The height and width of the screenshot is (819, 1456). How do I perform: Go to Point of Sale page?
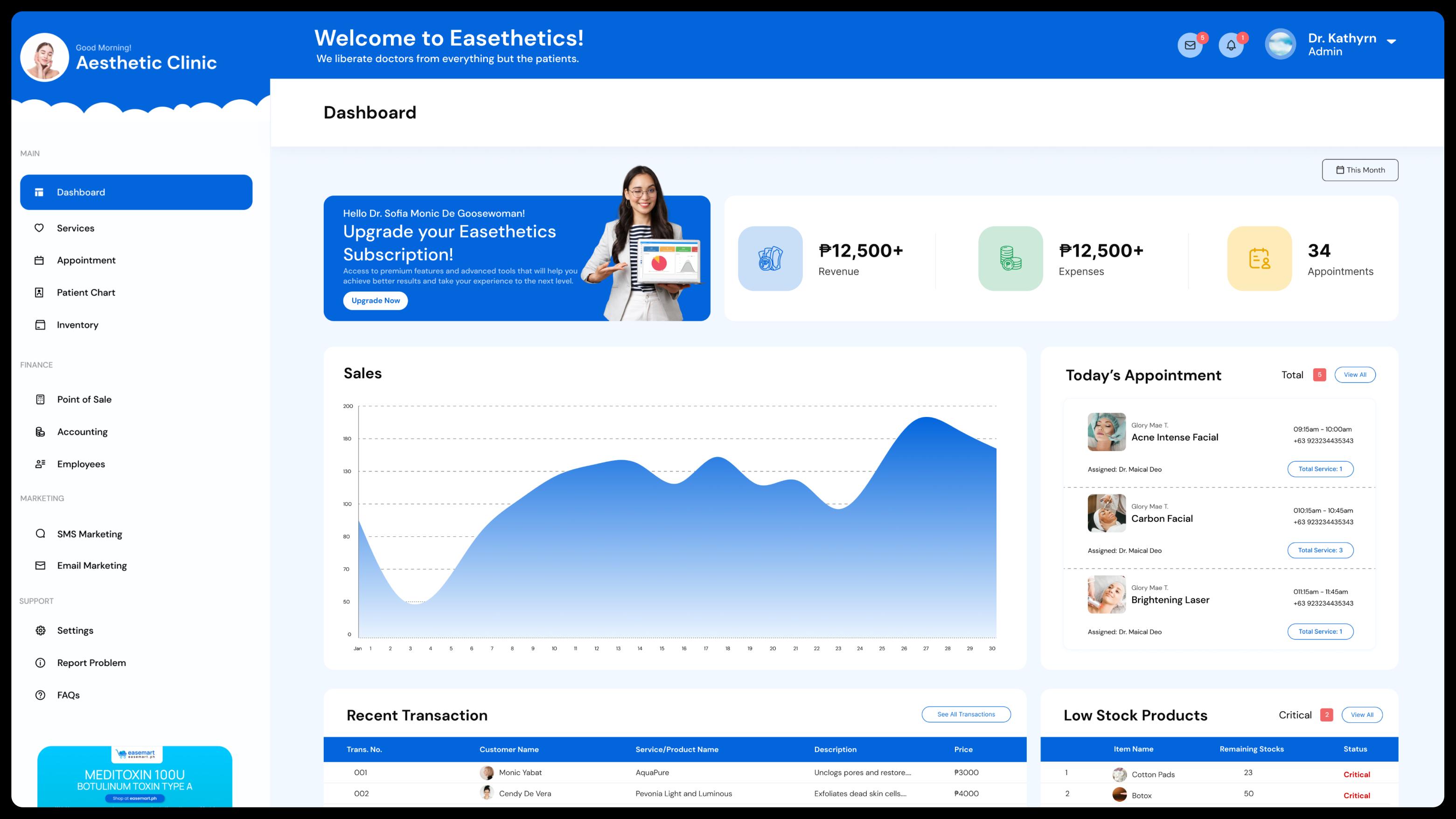84,400
